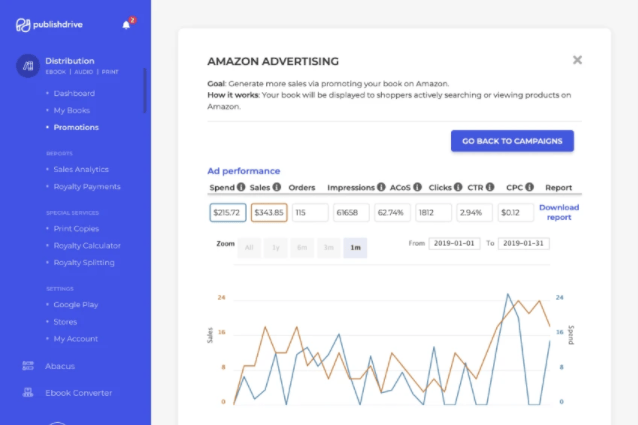
Task: Click Download report link
Action: [x=559, y=212]
